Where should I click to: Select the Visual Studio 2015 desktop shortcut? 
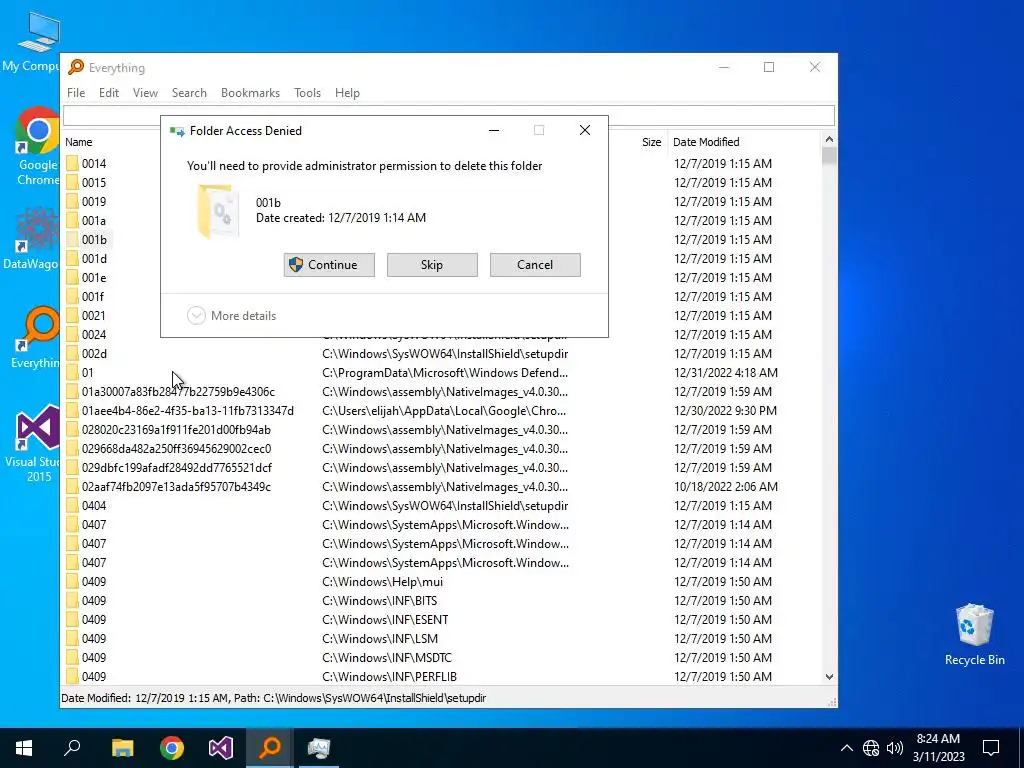click(33, 444)
